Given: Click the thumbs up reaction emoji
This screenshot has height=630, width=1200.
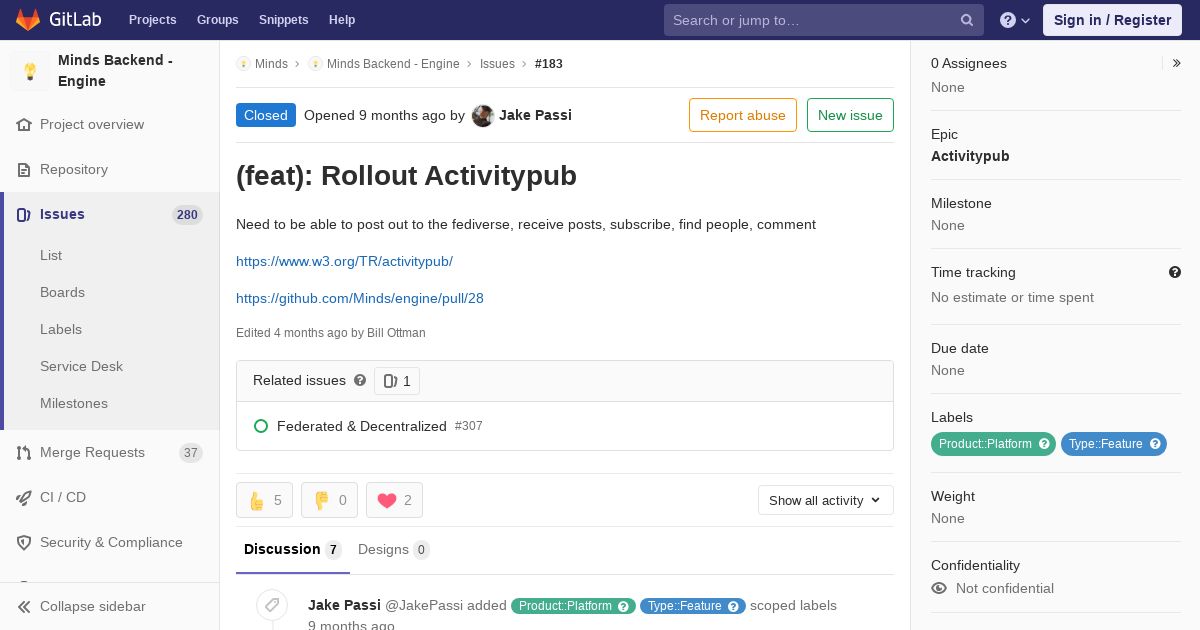Looking at the screenshot, I should [257, 501].
